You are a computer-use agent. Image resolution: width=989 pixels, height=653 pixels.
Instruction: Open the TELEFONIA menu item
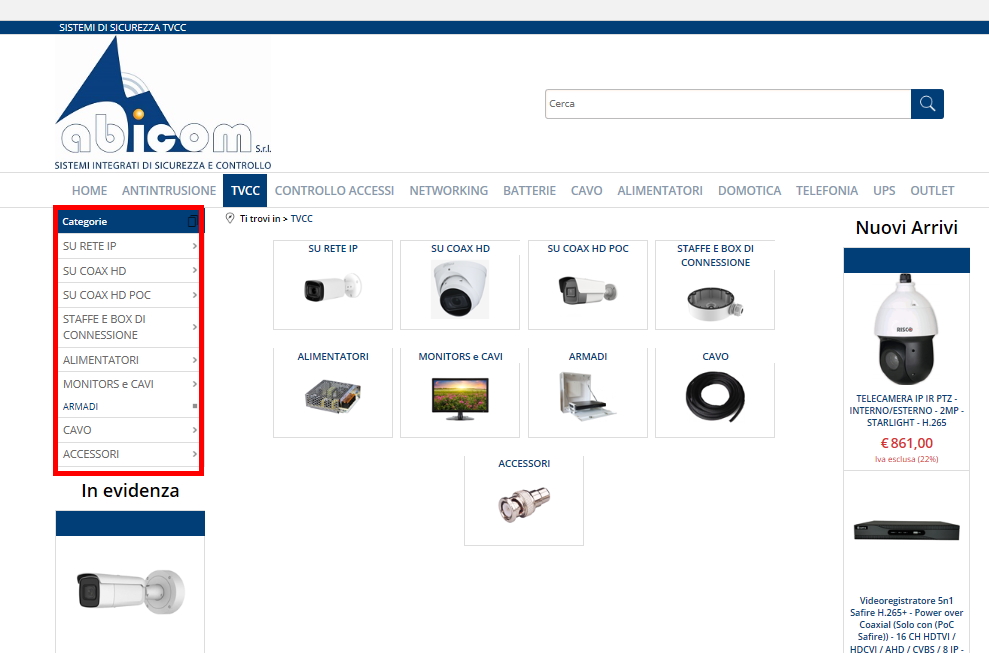[x=827, y=191]
